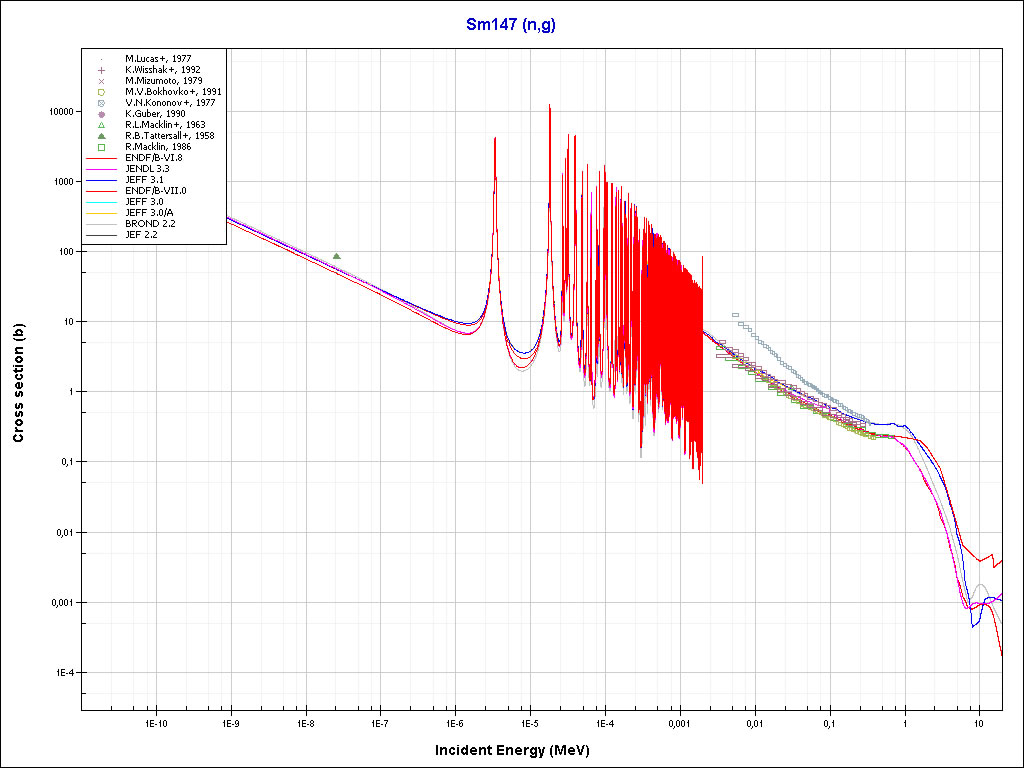Select the green square marker for R.Macklin, 1986

pos(102,147)
